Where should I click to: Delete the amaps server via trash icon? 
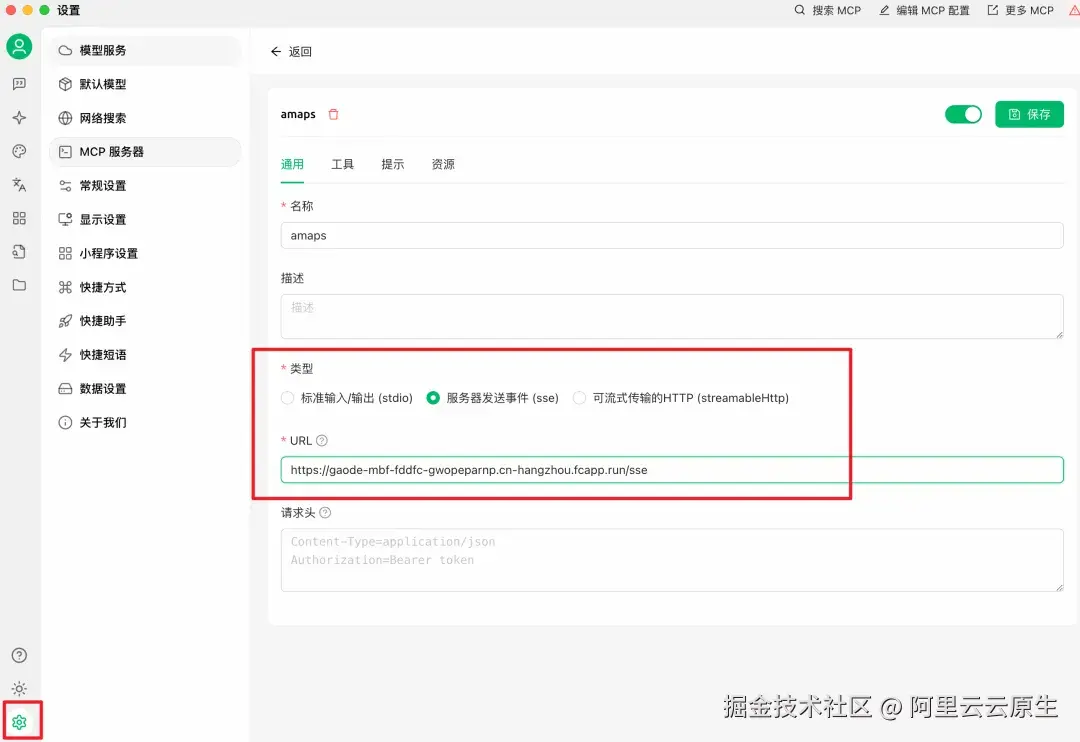[333, 114]
